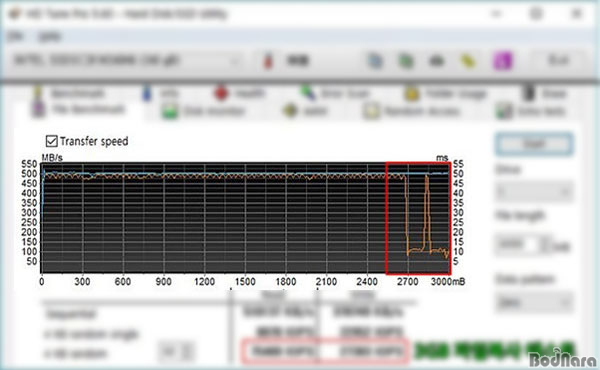Open the Error Scan tab
Image resolution: width=600 pixels, height=370 pixels.
pos(335,93)
